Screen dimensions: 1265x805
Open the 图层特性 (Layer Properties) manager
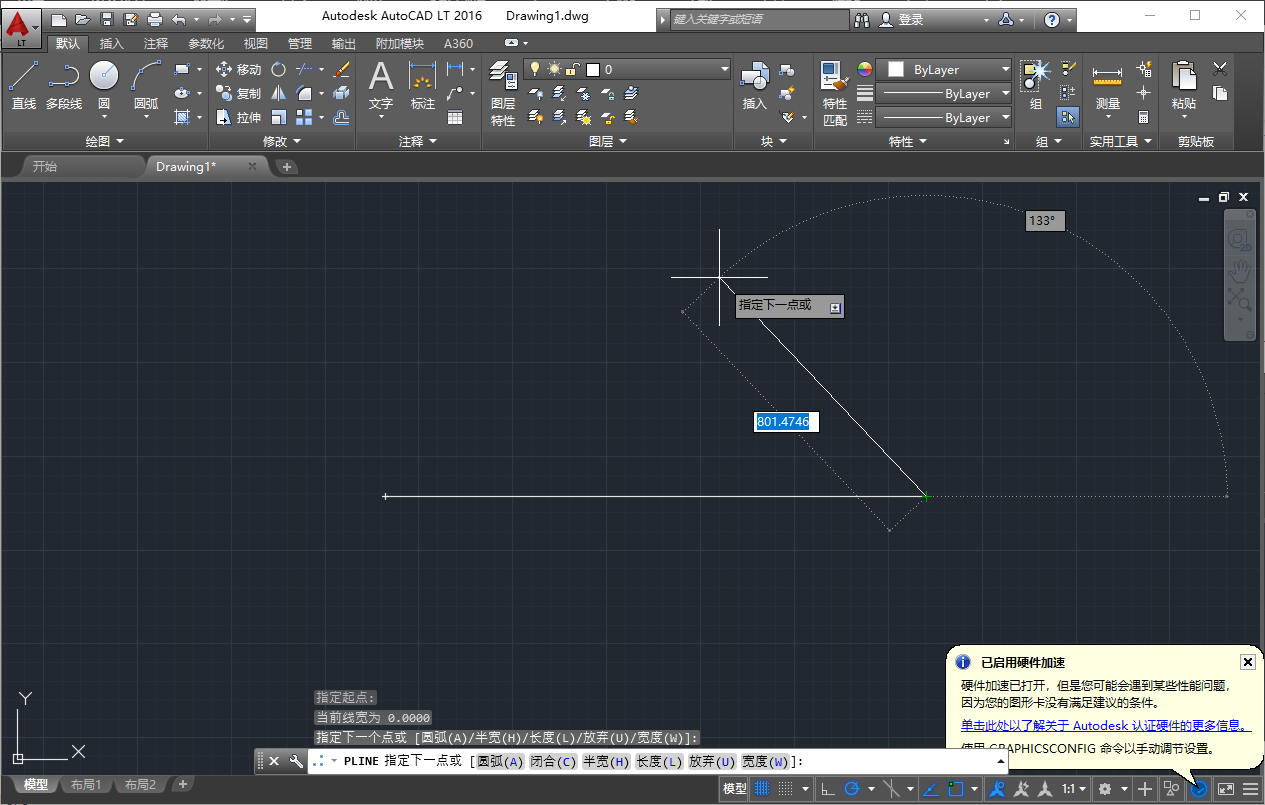(503, 80)
